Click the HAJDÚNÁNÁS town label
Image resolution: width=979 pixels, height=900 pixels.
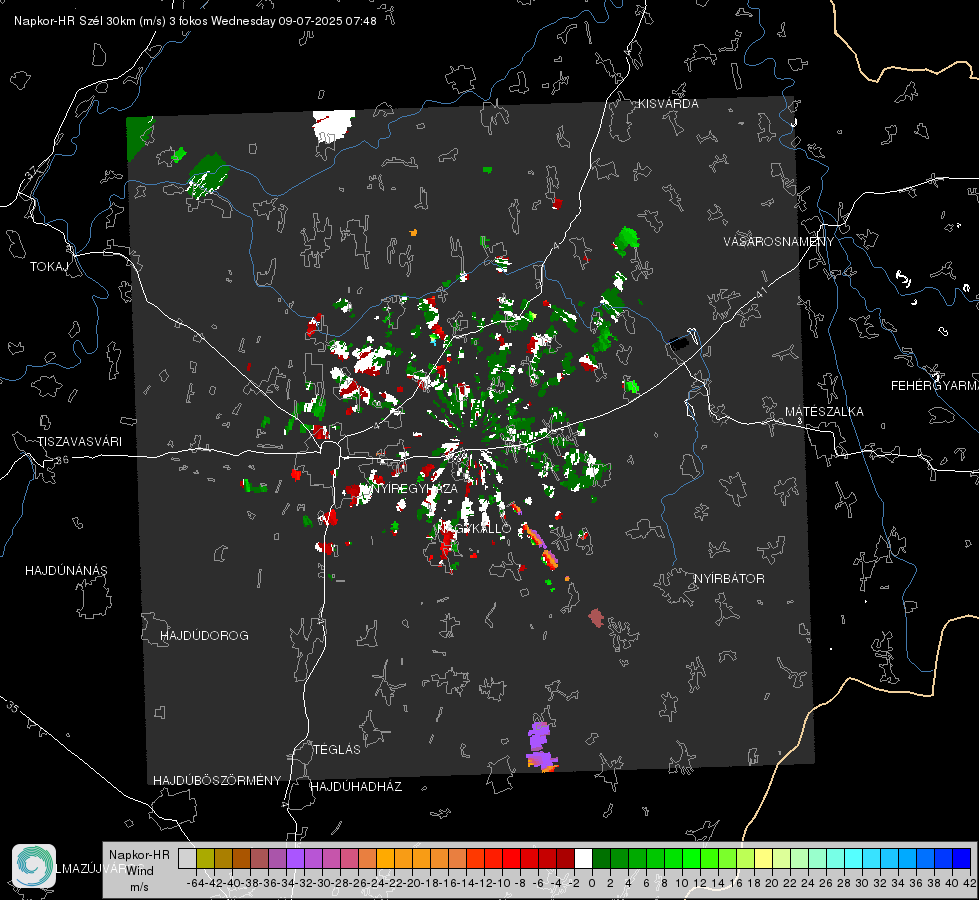pos(66,571)
